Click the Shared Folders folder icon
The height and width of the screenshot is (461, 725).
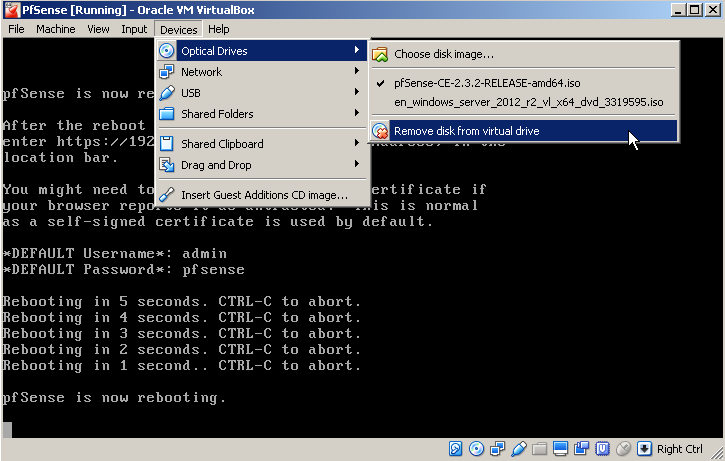166,114
